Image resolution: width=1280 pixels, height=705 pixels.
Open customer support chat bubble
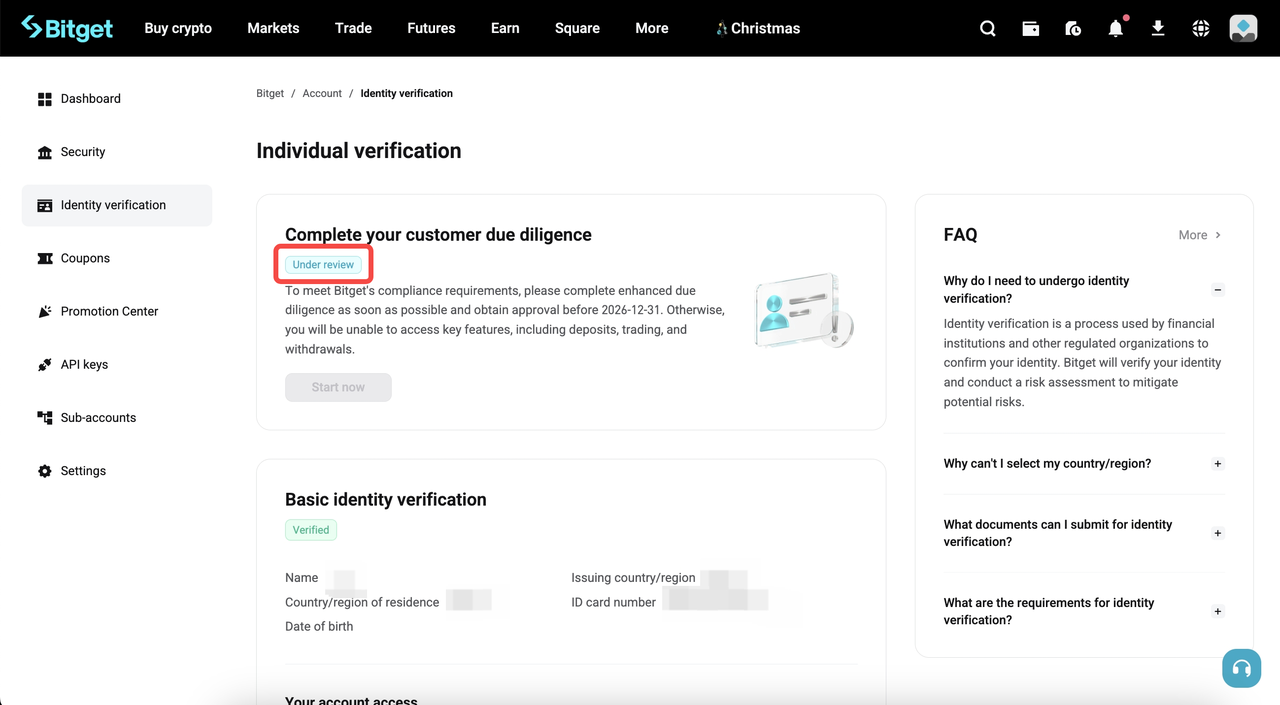(x=1241, y=668)
